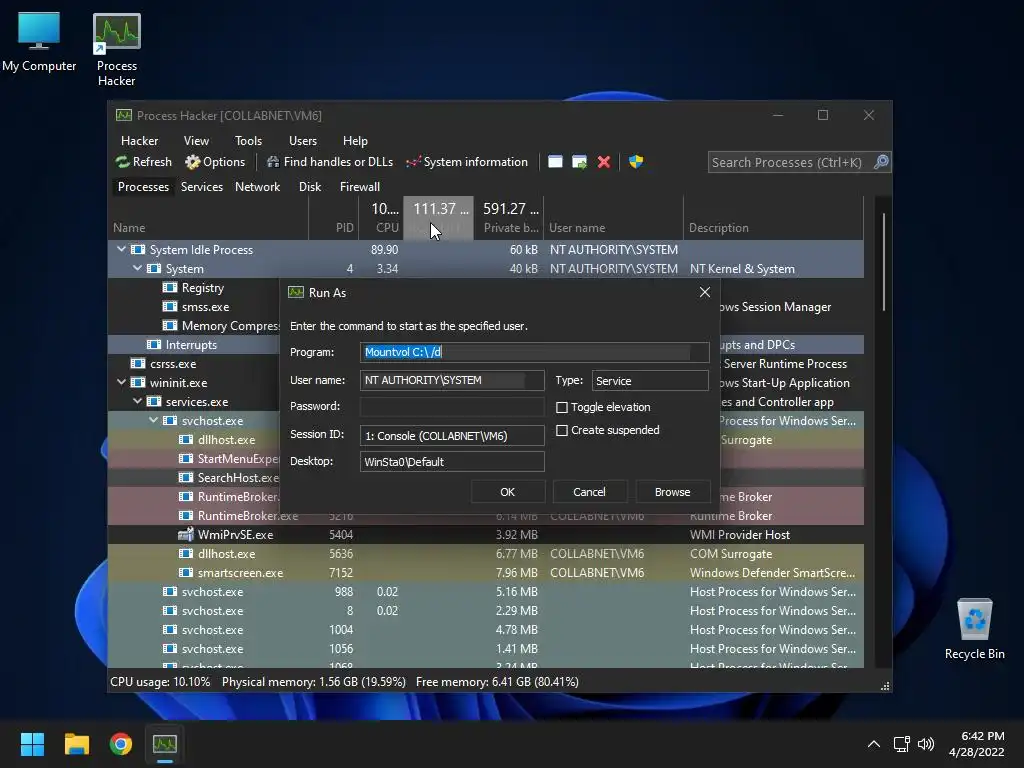Open the Users menu
This screenshot has height=768, width=1024.
[302, 141]
